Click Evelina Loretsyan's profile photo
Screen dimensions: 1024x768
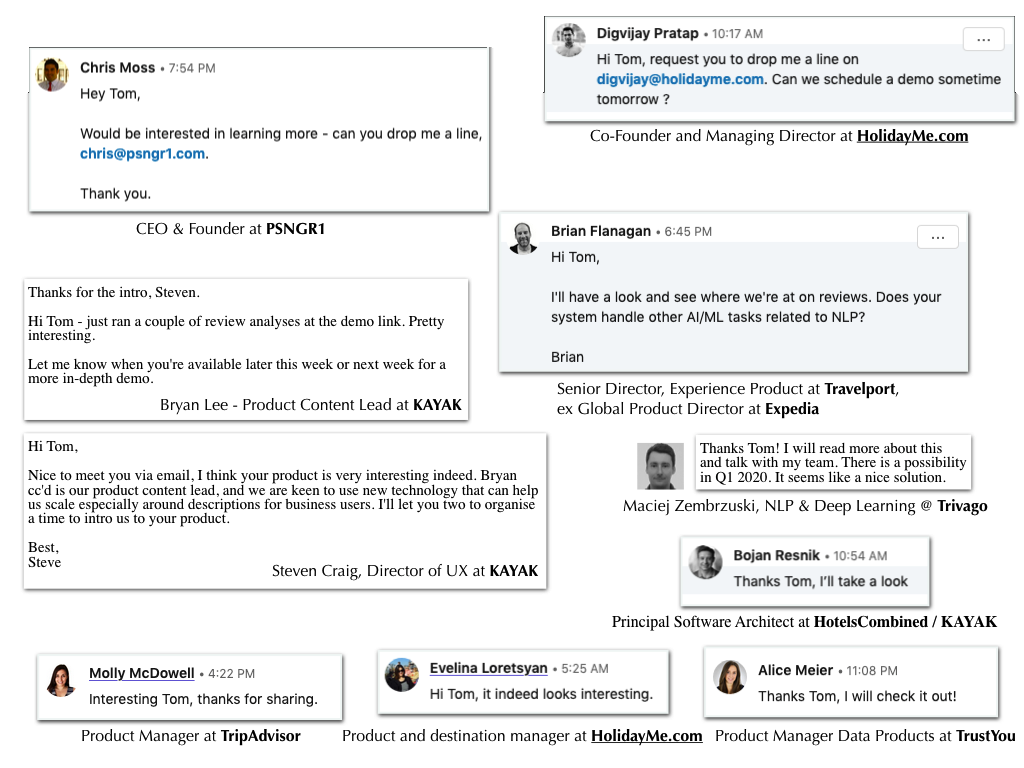pyautogui.click(x=402, y=675)
